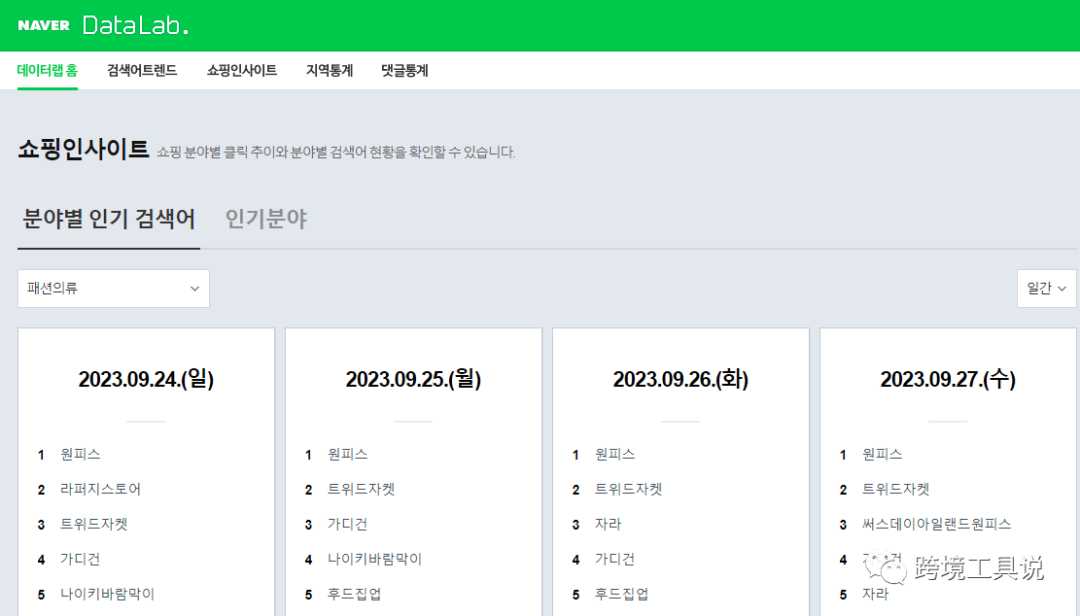Click 후드집업 under 2023.09.25.(월)
1080x616 pixels.
point(354,594)
